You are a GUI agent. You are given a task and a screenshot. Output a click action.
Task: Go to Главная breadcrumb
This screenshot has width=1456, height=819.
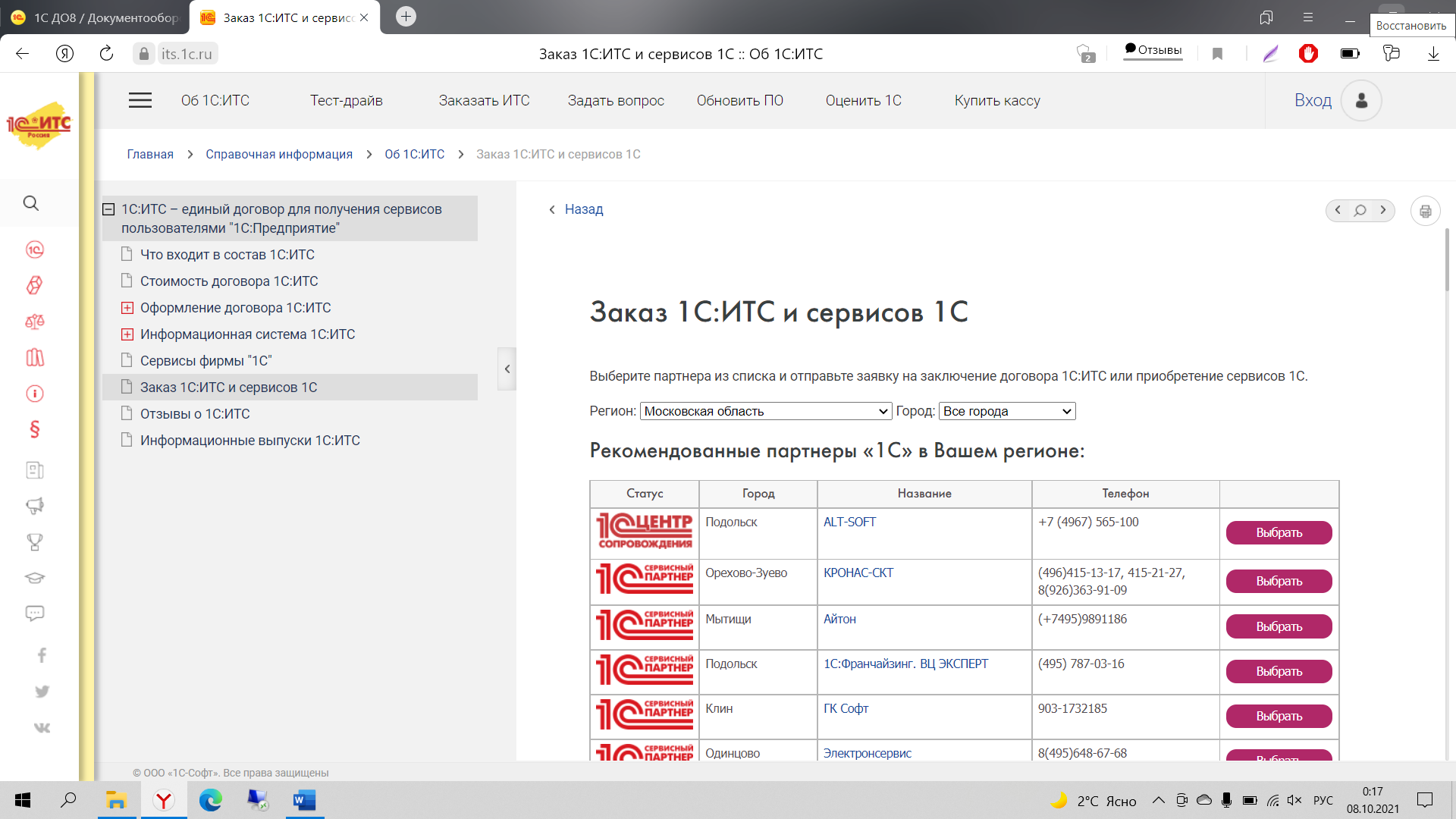pos(150,154)
